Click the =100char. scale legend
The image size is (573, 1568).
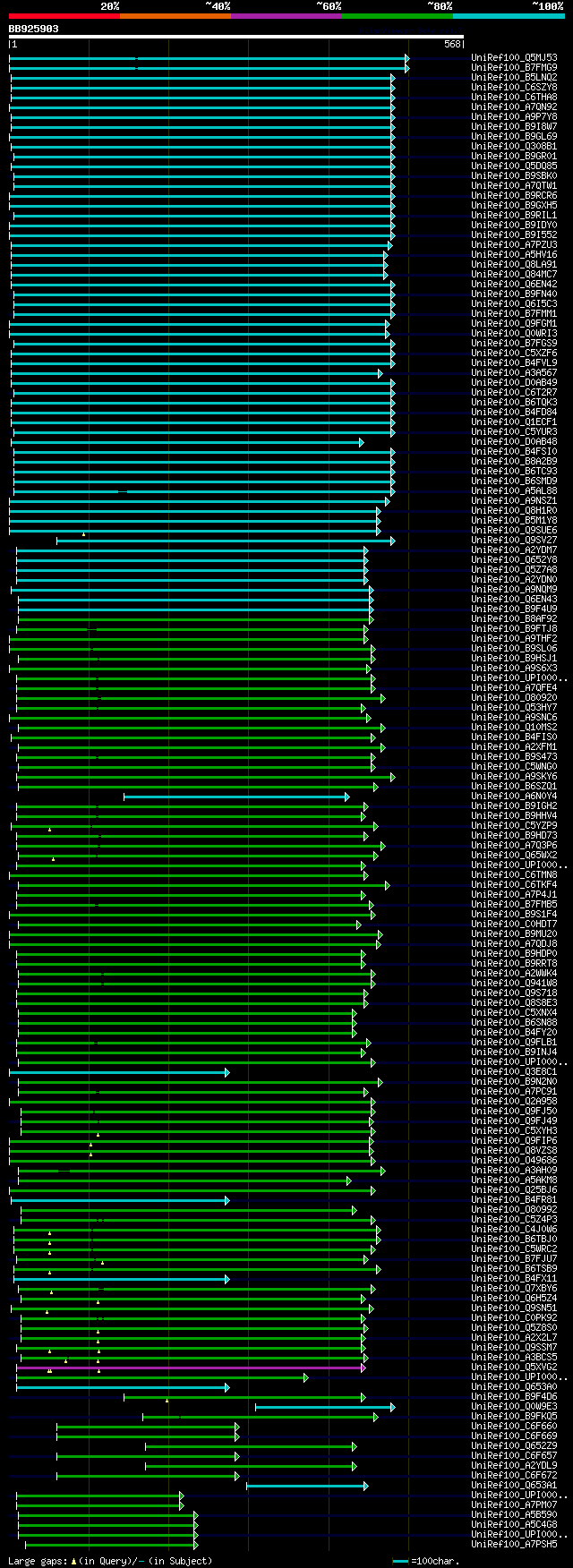click(426, 1561)
